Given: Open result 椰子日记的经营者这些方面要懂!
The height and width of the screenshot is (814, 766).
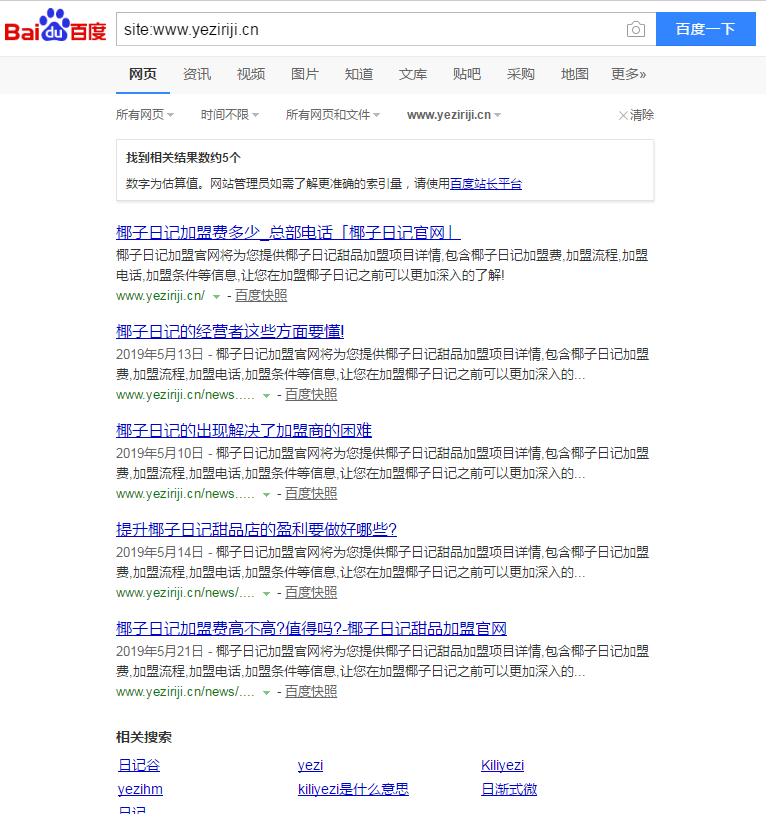Looking at the screenshot, I should click(x=230, y=331).
